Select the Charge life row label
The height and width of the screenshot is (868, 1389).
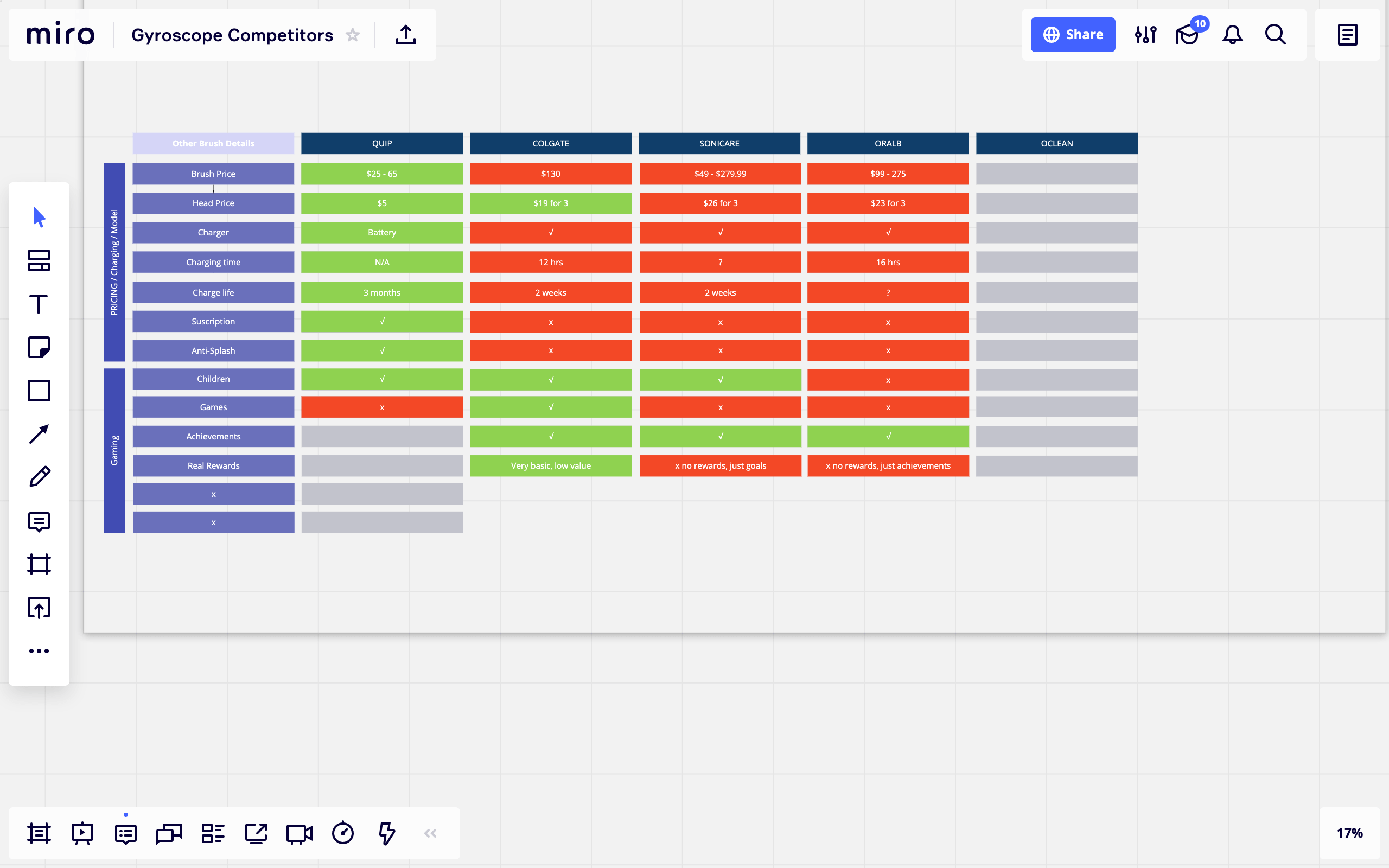point(213,293)
